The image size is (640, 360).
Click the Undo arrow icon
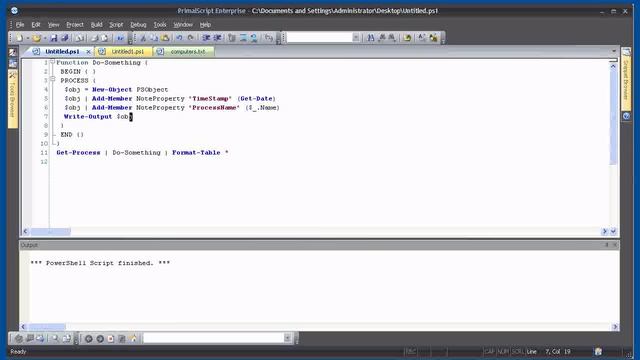click(179, 38)
